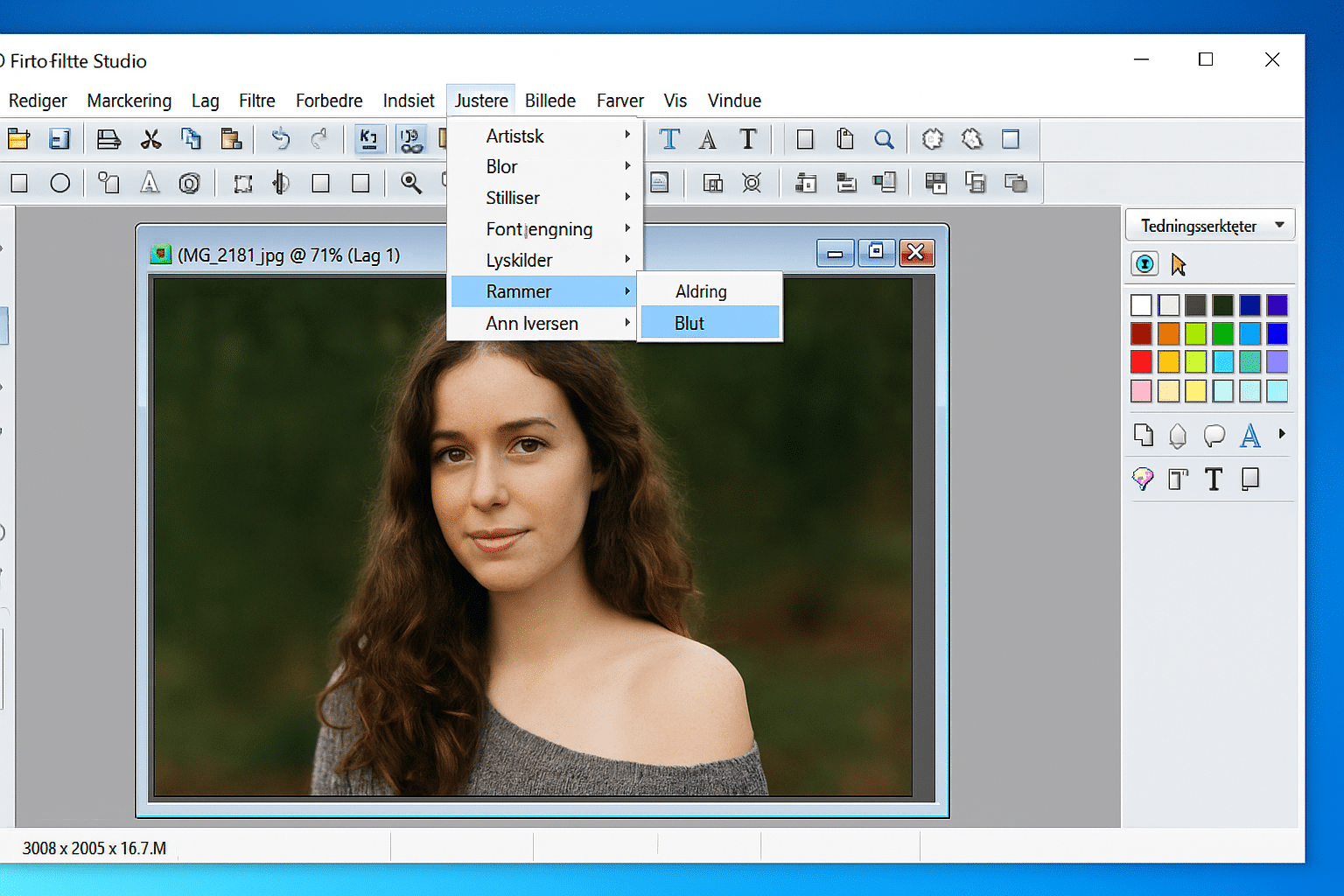1344x896 pixels.
Task: Select the Scissors cut tool
Action: point(150,138)
